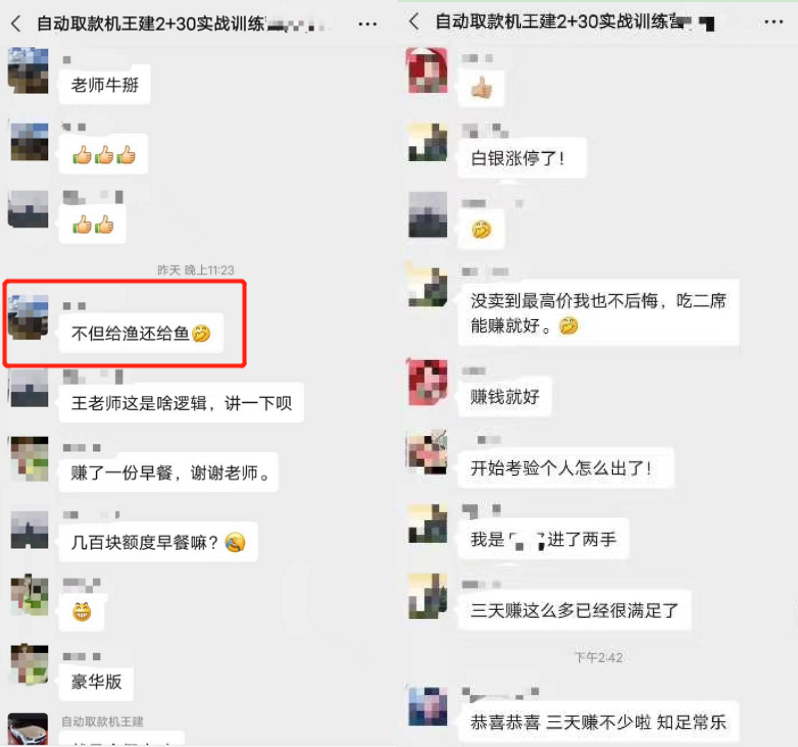Open the three-dot menu in left chat

pyautogui.click(x=367, y=24)
